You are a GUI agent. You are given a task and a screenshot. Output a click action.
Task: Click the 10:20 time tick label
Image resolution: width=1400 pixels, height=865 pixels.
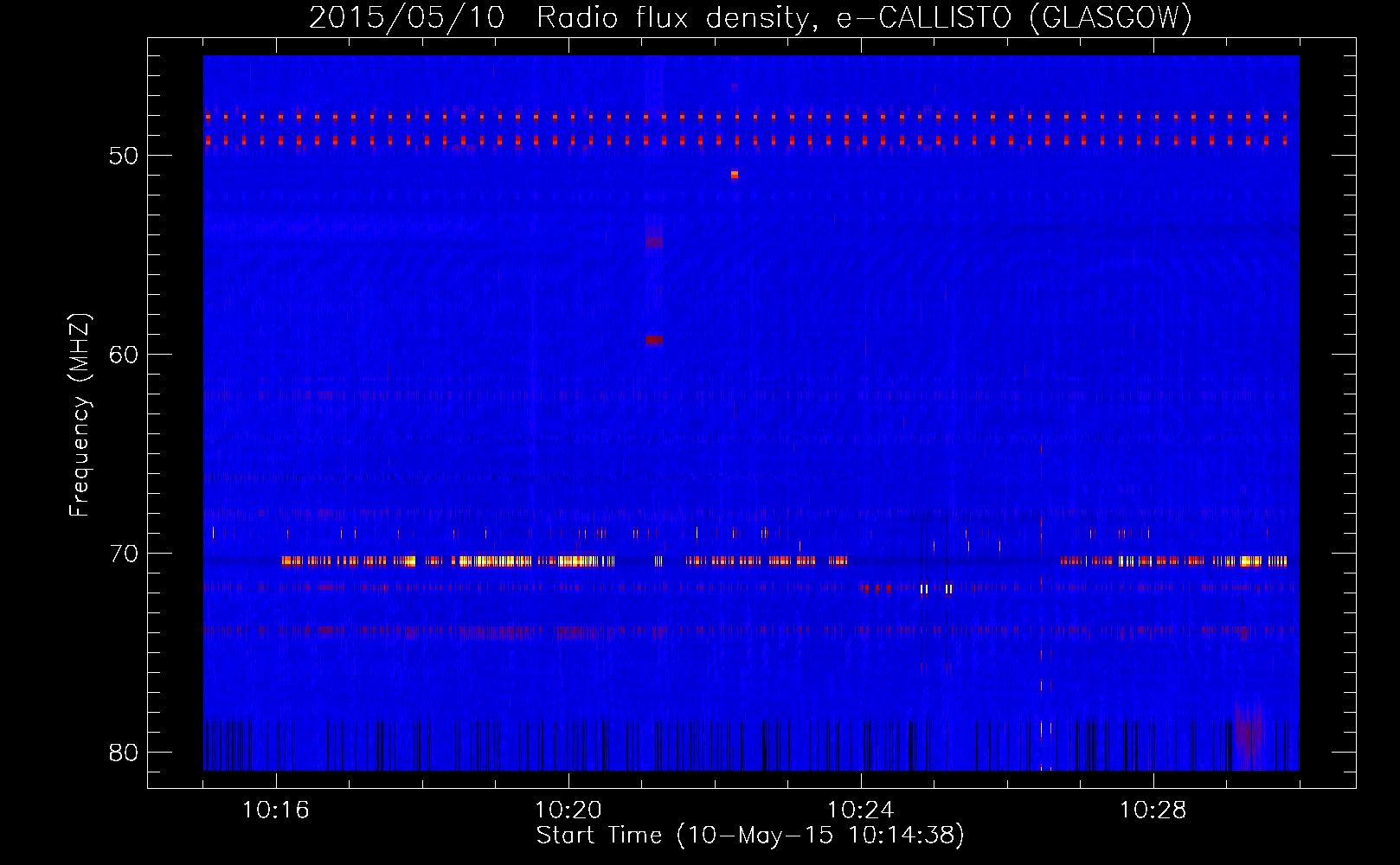568,811
